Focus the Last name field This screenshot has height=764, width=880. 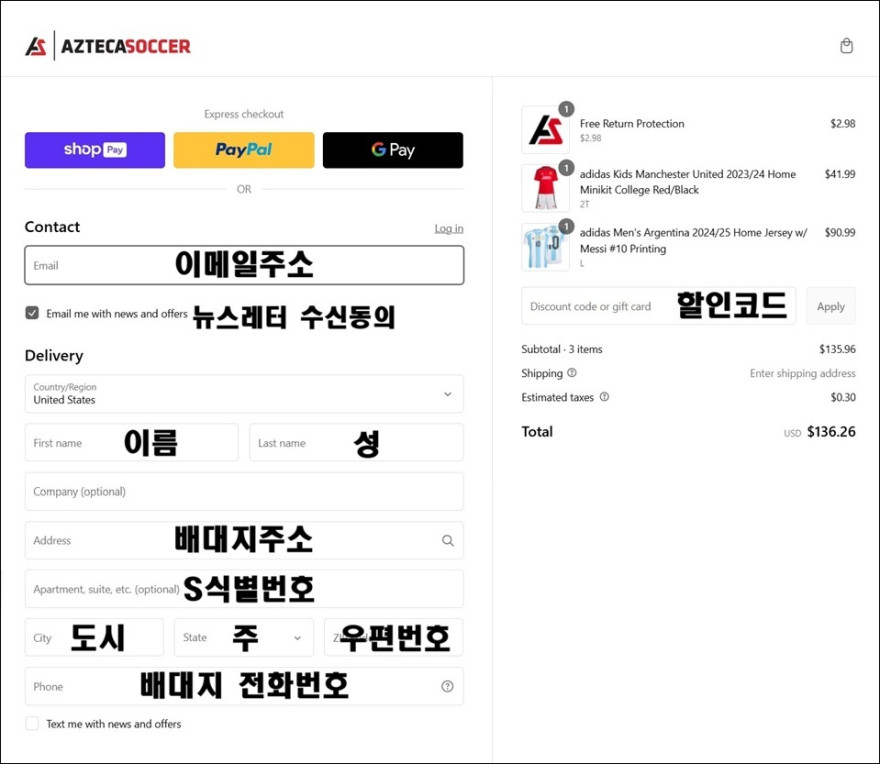(x=356, y=442)
